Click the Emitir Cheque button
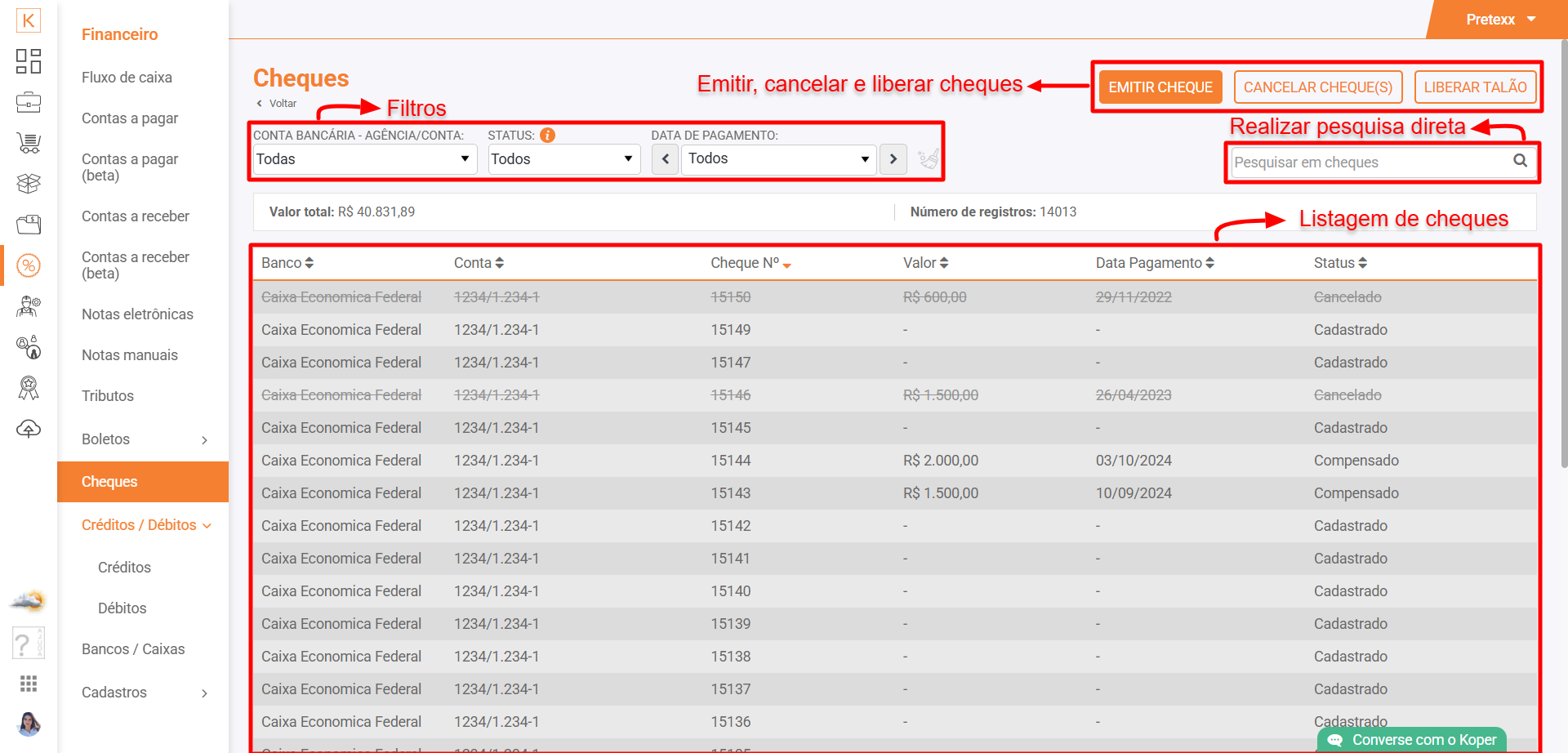Screen dimensions: 1568x753 coord(1160,87)
